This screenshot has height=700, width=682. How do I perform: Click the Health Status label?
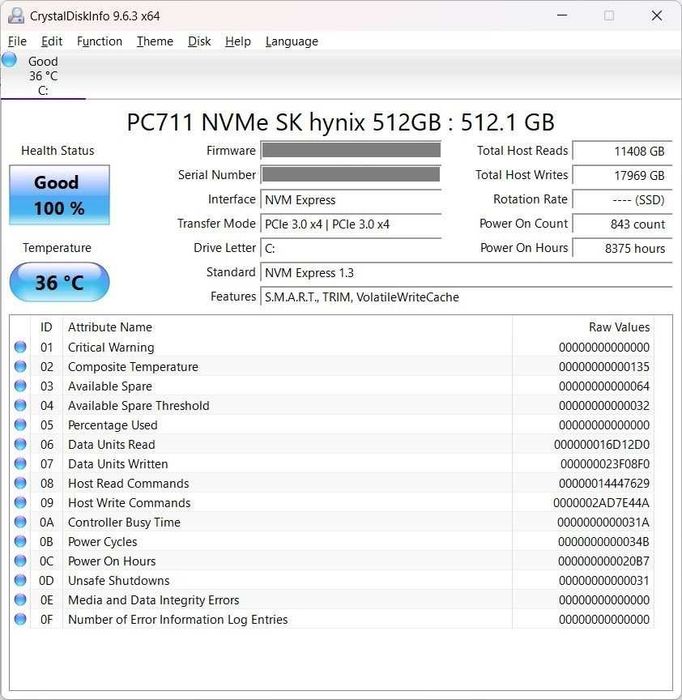(x=58, y=150)
